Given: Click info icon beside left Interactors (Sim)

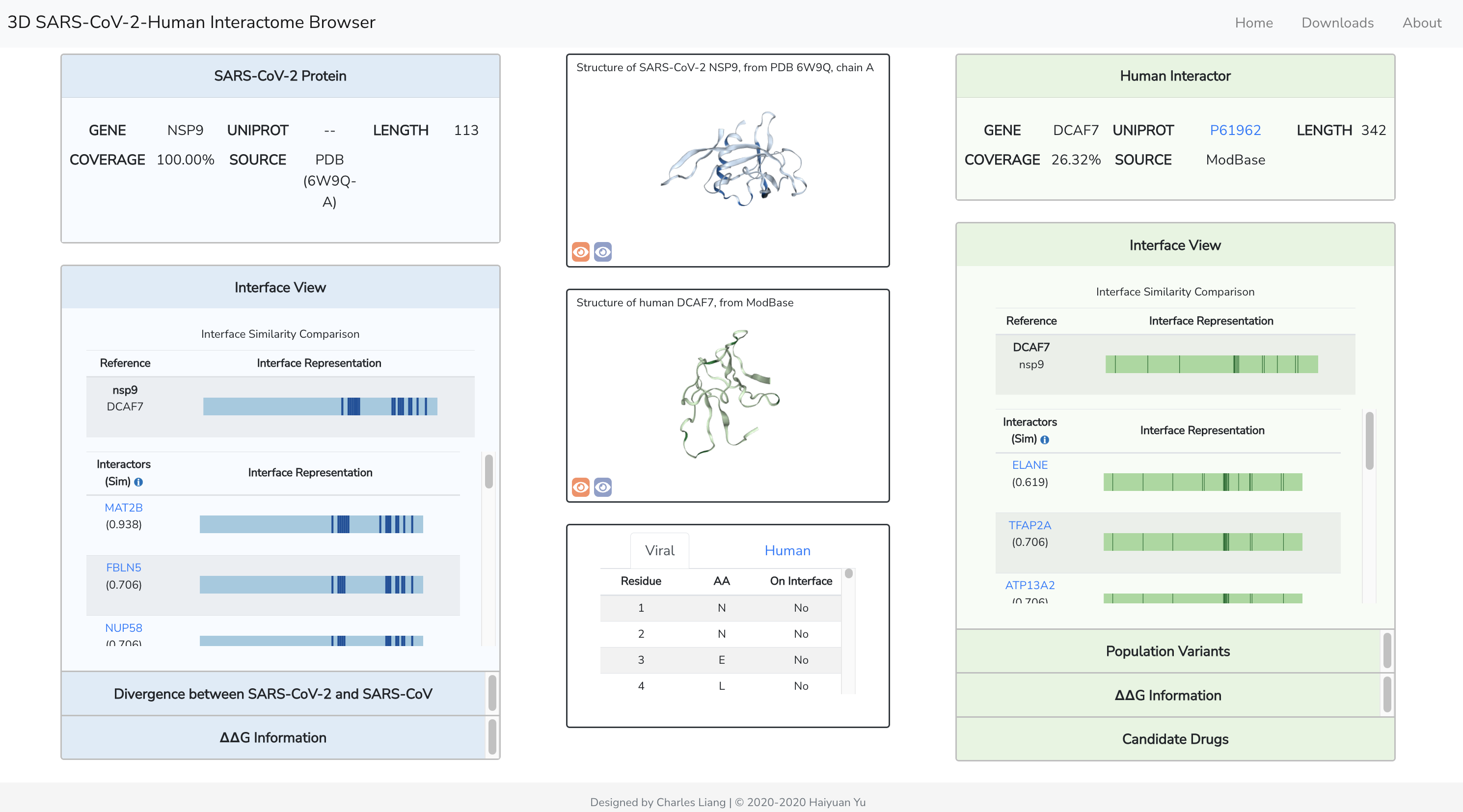Looking at the screenshot, I should pos(138,482).
